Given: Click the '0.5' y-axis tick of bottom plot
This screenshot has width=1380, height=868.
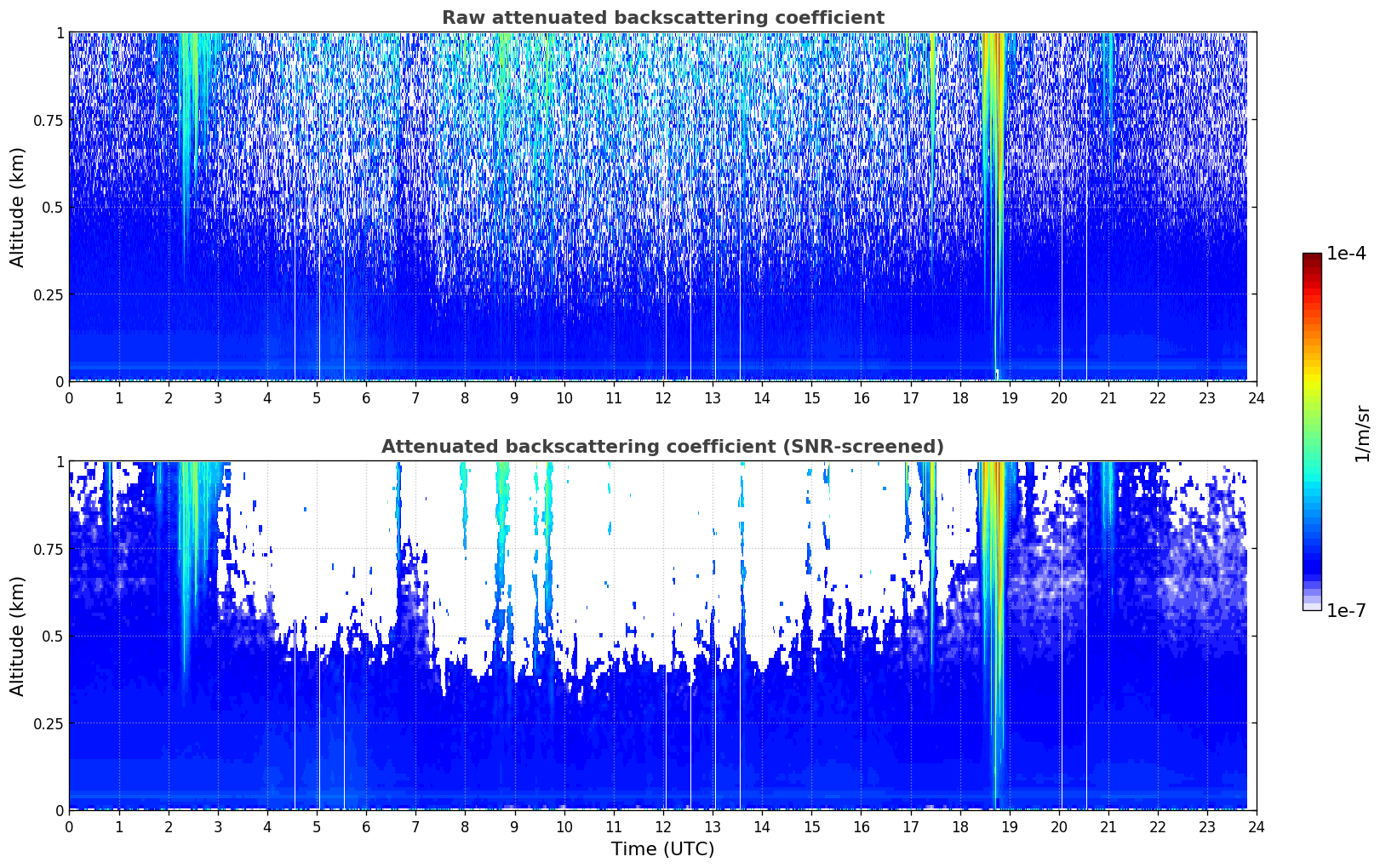Looking at the screenshot, I should 52,636.
